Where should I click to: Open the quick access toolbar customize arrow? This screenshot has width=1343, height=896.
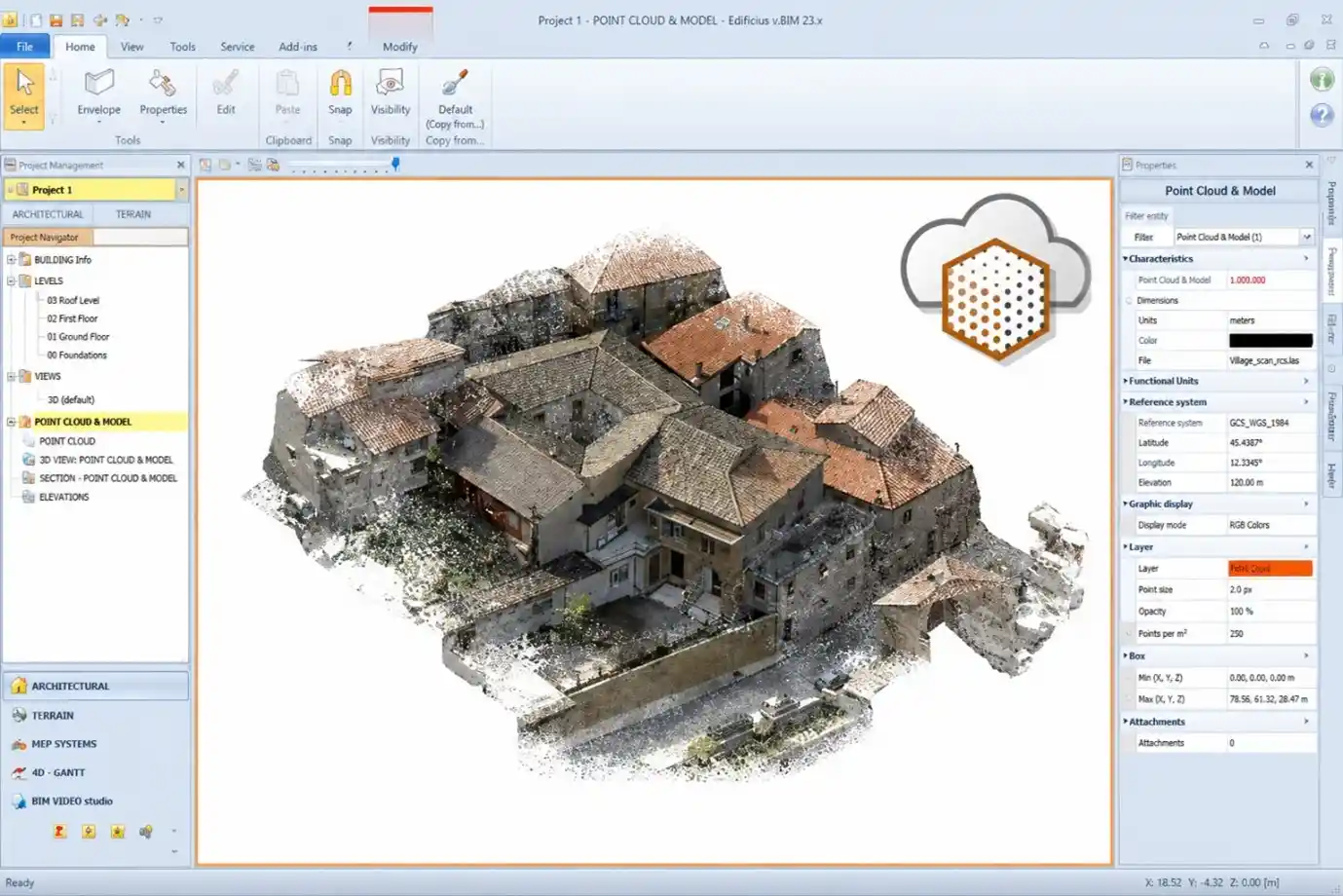click(158, 19)
